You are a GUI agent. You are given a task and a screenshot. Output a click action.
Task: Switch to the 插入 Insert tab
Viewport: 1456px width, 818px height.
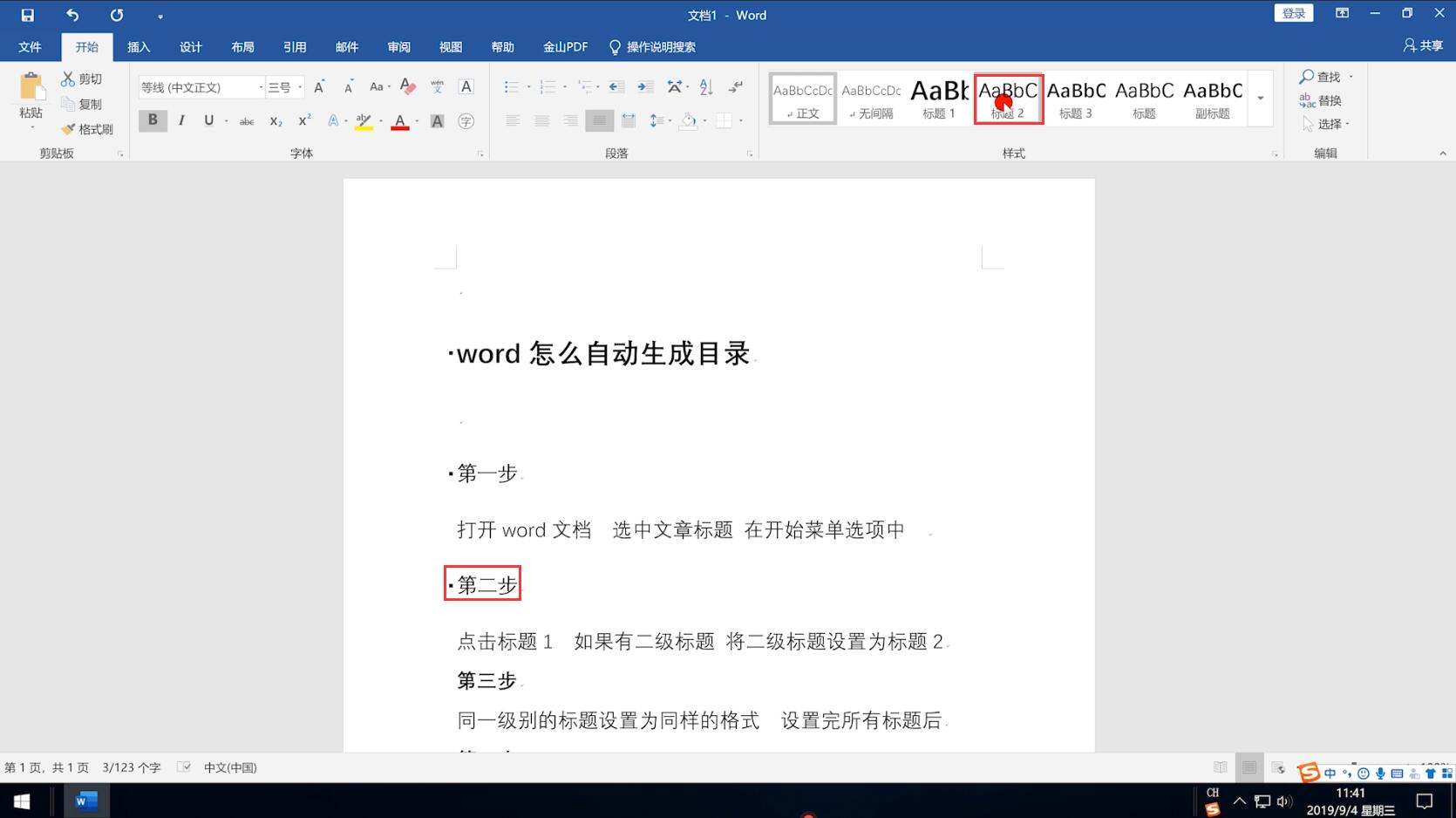pos(139,47)
